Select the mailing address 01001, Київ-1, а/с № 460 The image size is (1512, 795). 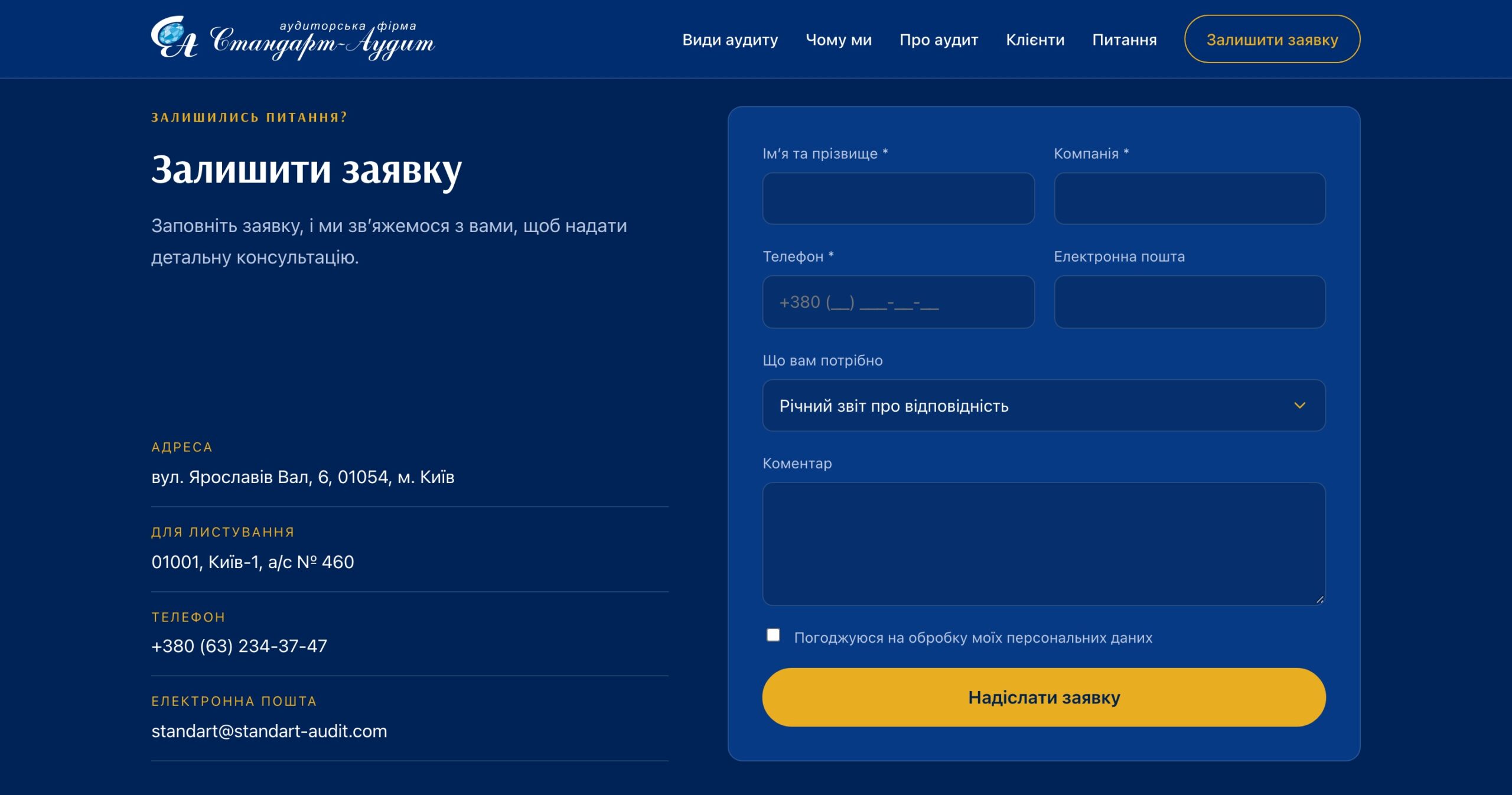click(253, 562)
